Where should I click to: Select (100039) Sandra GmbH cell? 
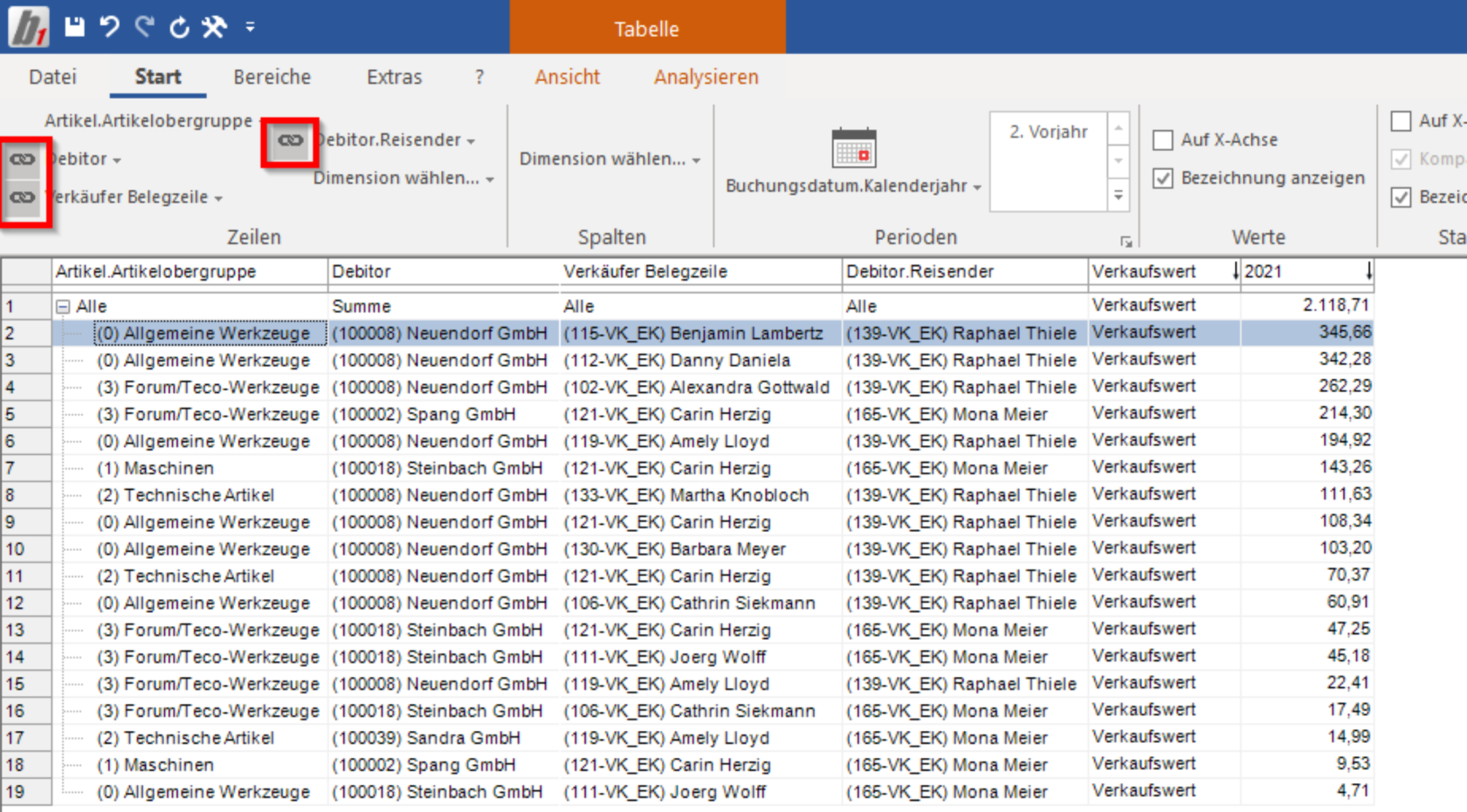click(444, 738)
